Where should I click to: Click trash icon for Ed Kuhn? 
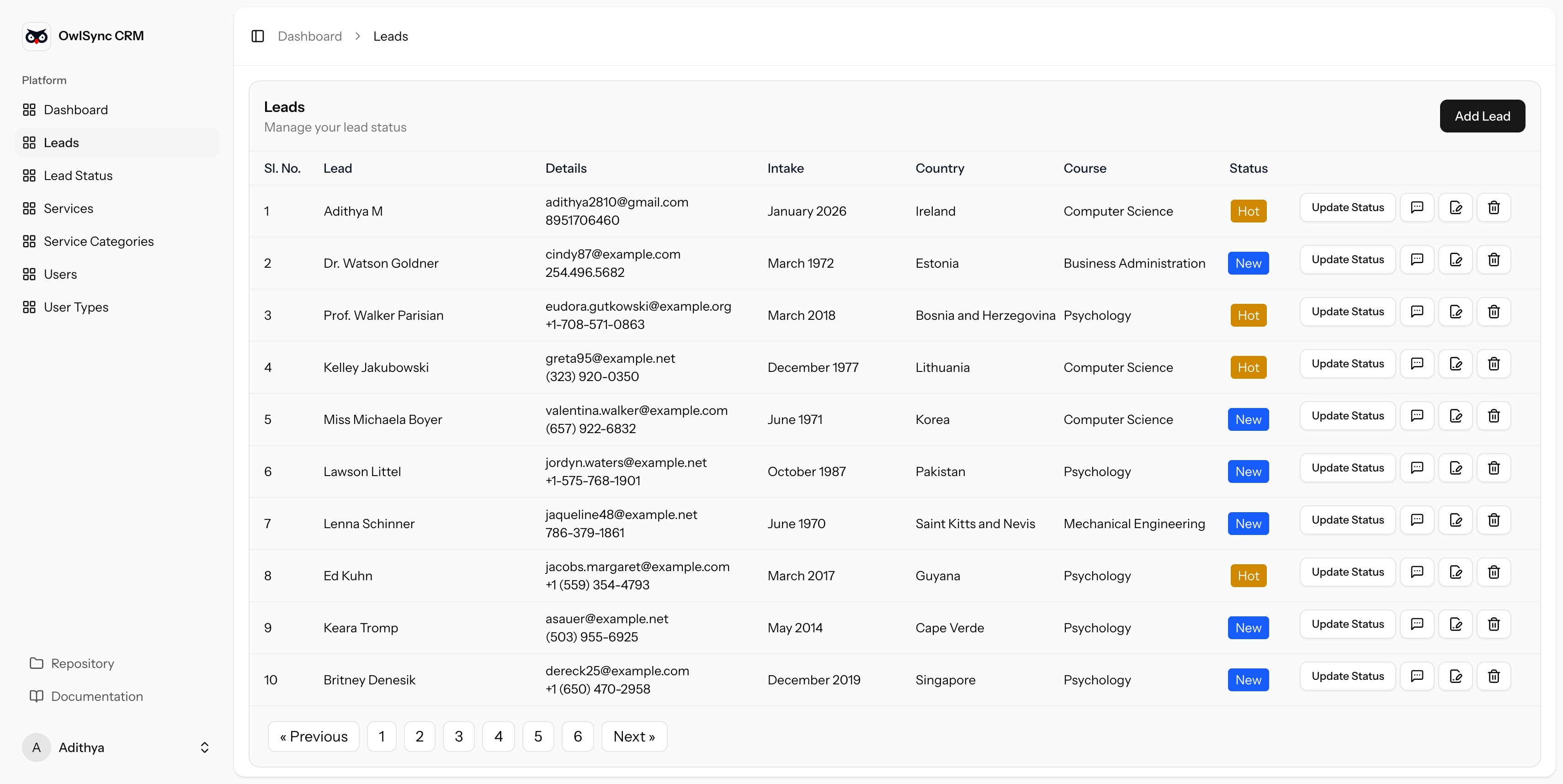point(1494,572)
